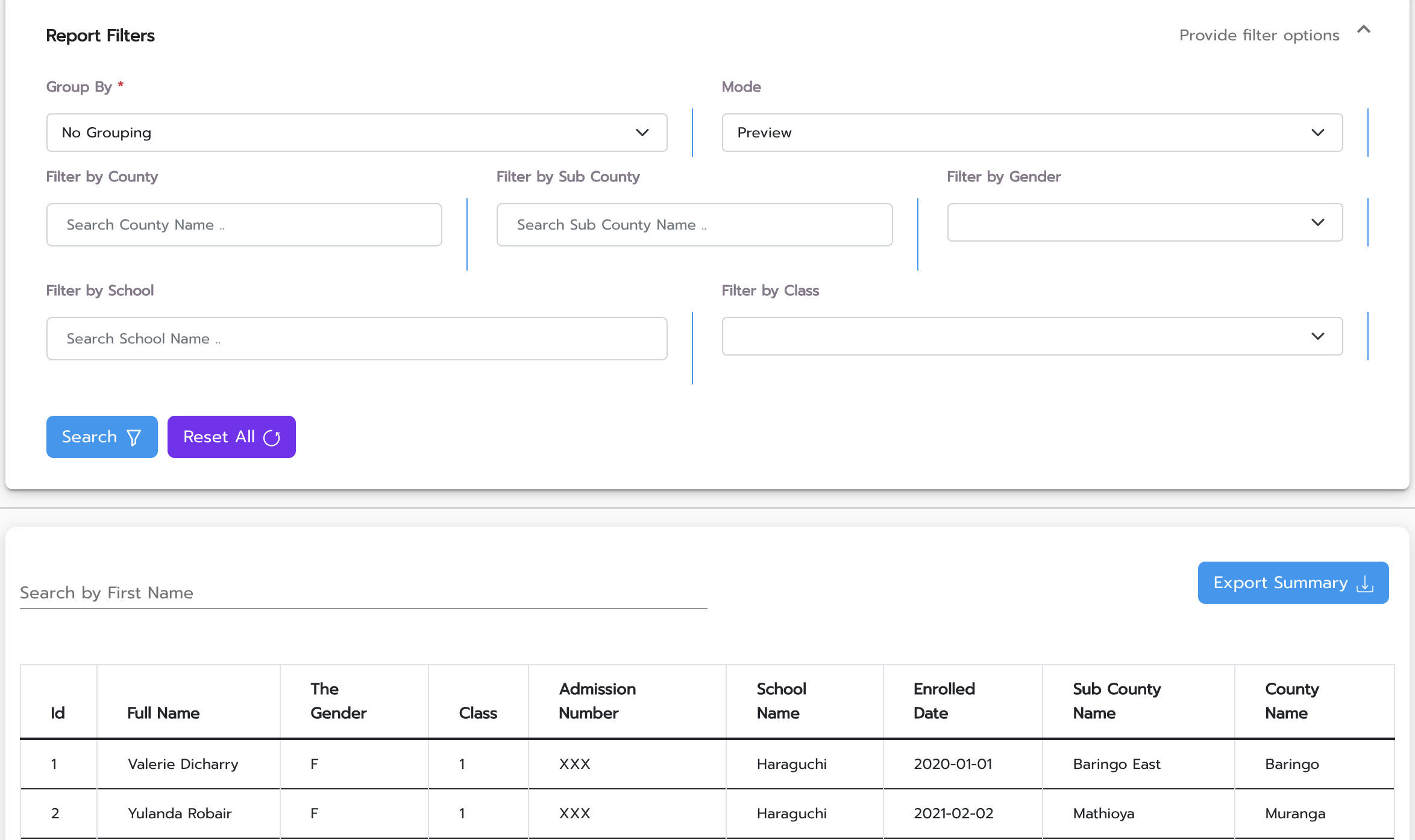The width and height of the screenshot is (1415, 840).
Task: Focus the Search Sub County Name field
Action: 694,225
